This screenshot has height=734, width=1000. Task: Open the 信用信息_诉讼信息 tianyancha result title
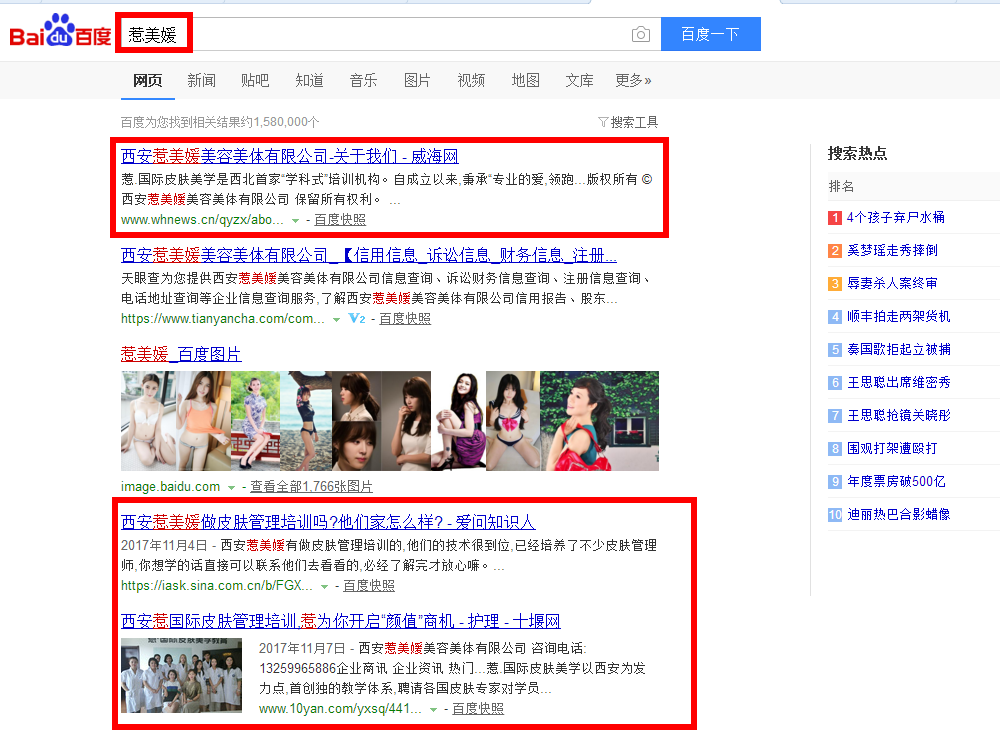[369, 255]
